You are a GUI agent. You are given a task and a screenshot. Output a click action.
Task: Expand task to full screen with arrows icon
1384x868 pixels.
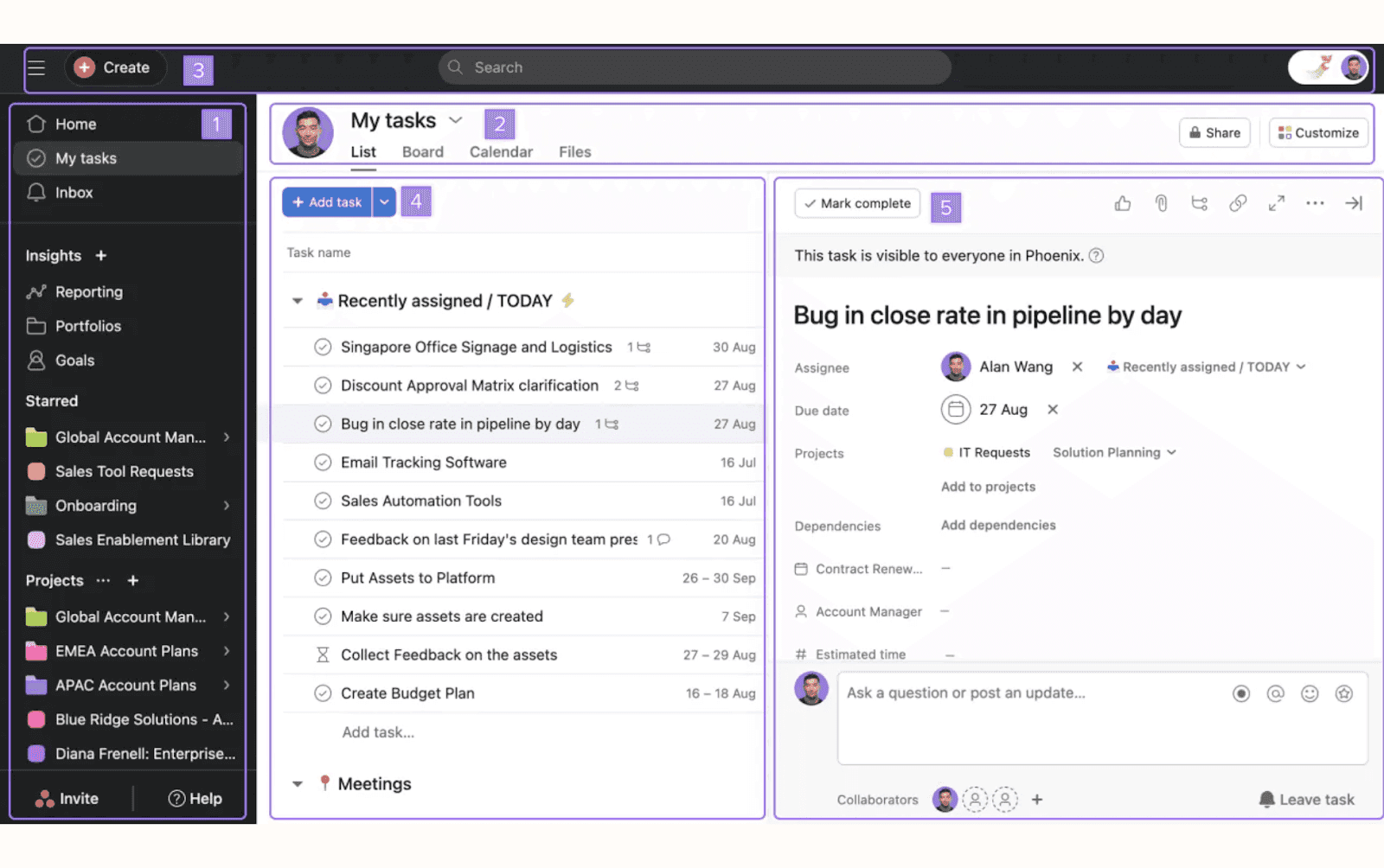pos(1276,203)
